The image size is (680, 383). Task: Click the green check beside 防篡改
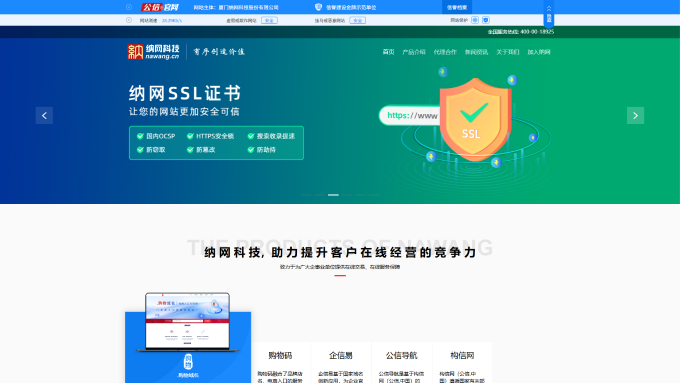tap(190, 150)
